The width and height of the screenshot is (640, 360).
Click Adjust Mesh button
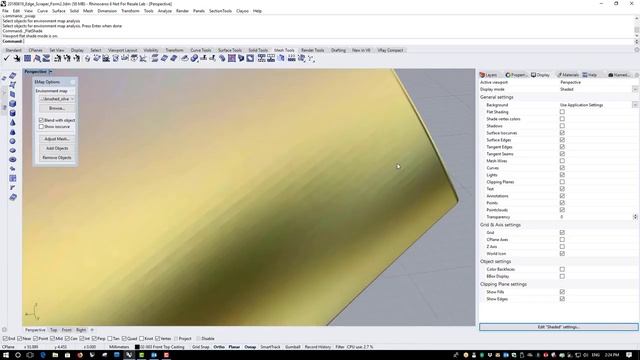[57, 139]
